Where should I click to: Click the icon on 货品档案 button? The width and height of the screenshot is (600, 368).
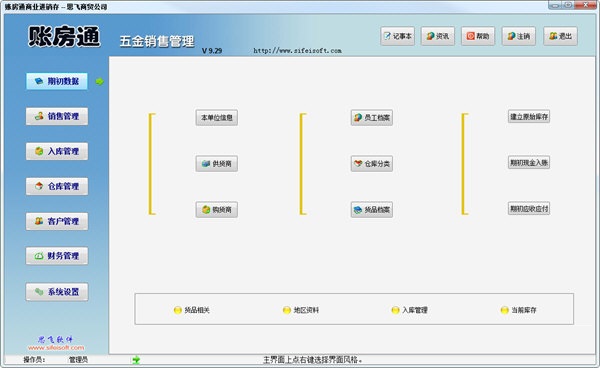(x=358, y=210)
